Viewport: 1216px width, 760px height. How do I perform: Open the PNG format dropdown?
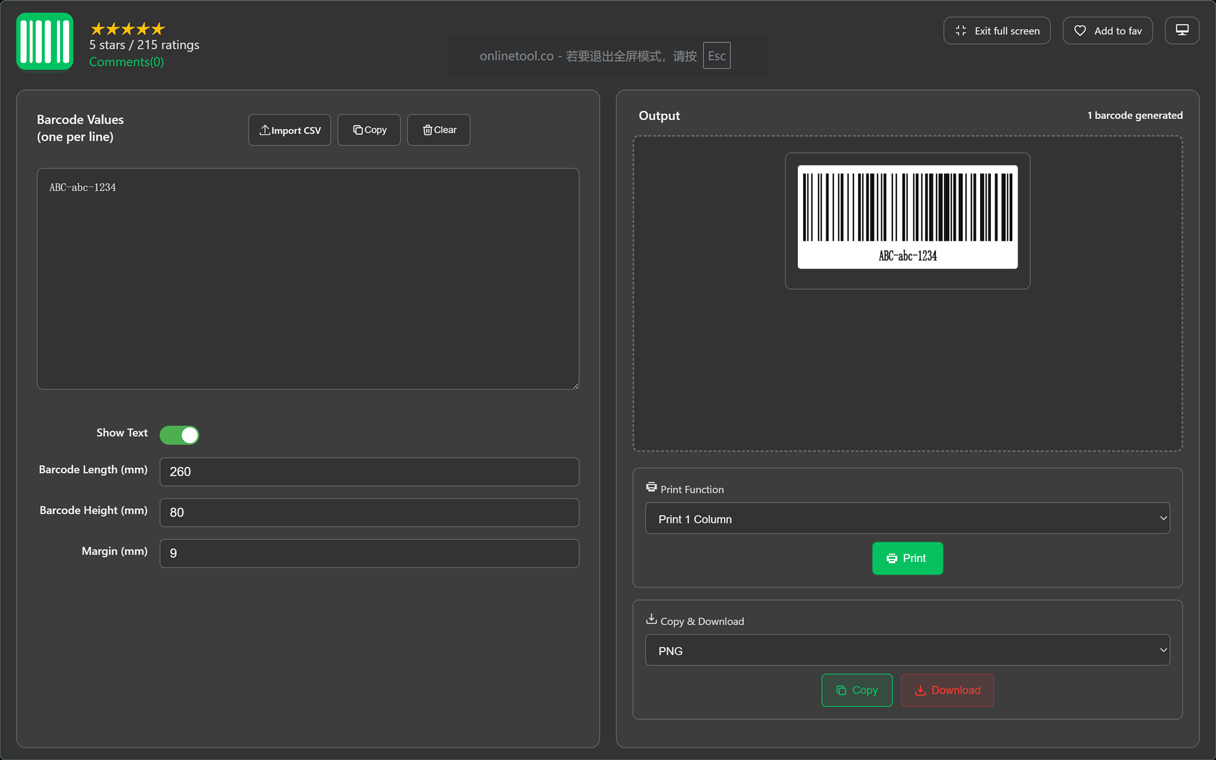click(908, 651)
